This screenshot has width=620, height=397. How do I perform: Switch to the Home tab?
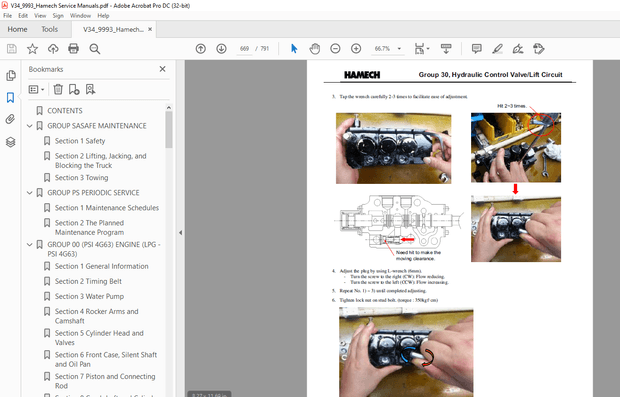17,29
